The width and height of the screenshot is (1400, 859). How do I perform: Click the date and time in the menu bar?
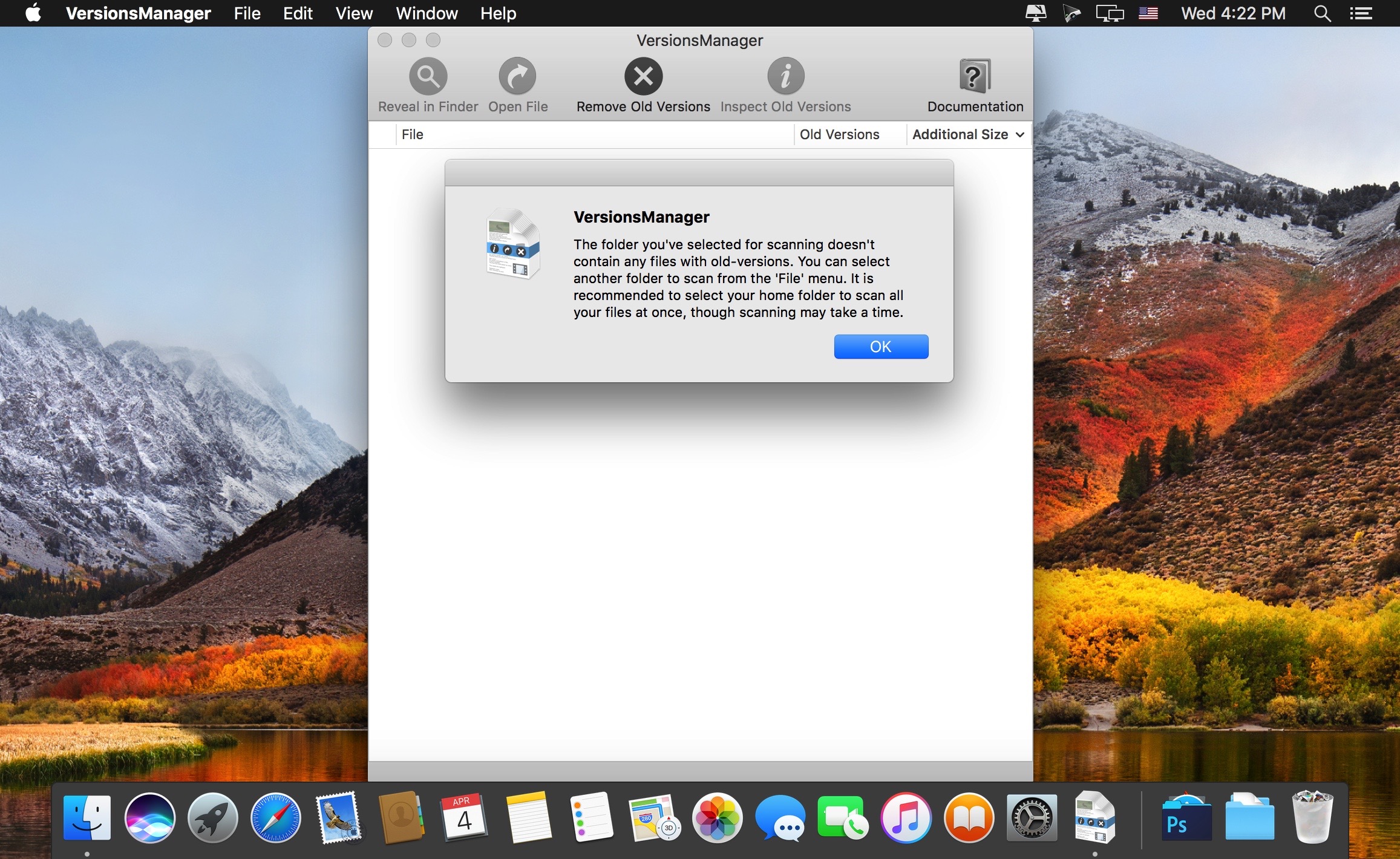[1233, 13]
